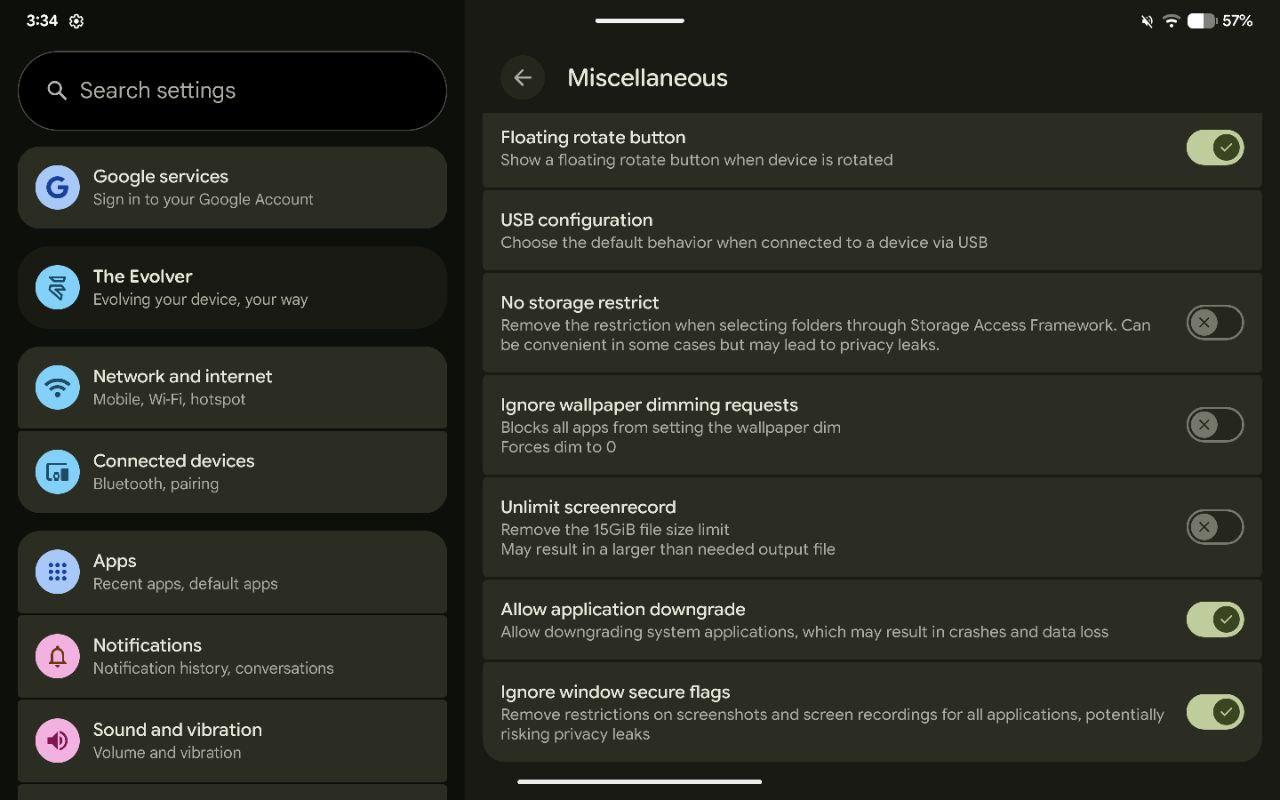
Task: Tap the Connected devices icon
Action: click(58, 472)
